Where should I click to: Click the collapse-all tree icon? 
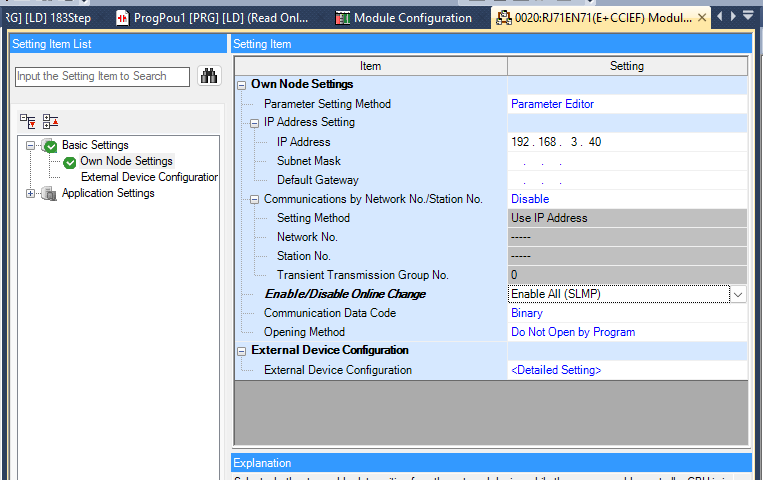coord(50,121)
